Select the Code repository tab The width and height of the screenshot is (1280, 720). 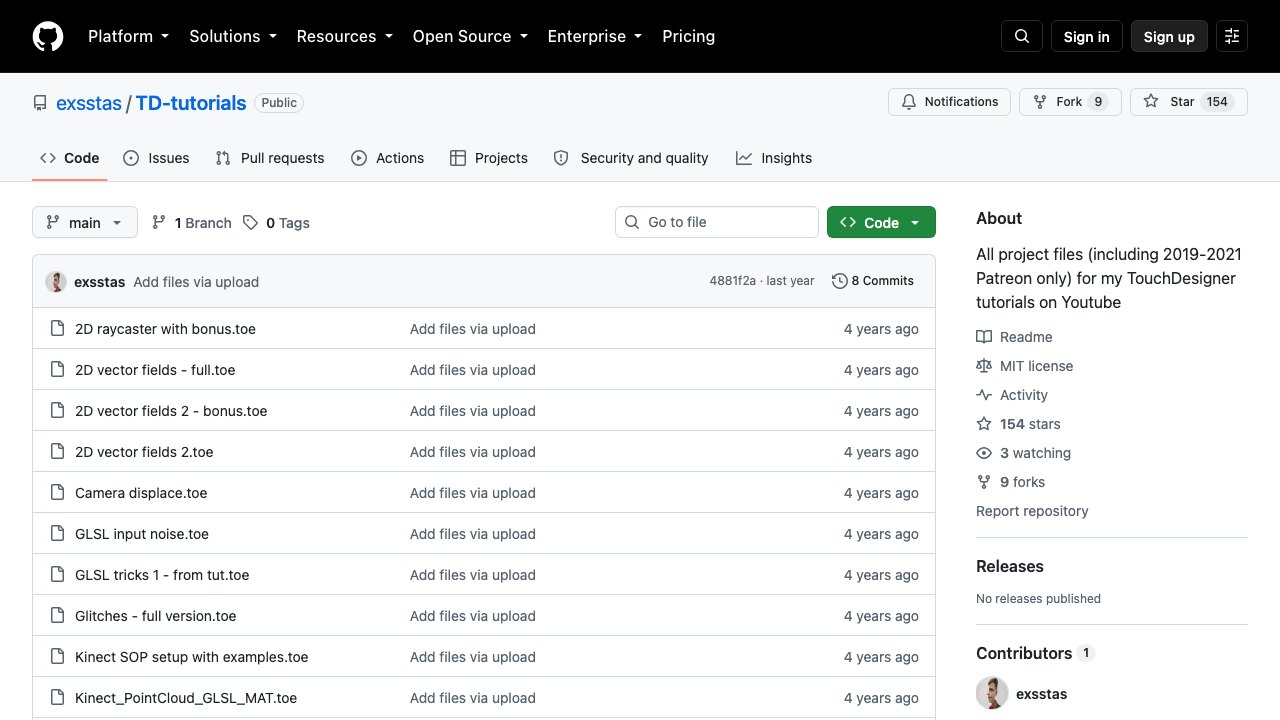point(70,158)
